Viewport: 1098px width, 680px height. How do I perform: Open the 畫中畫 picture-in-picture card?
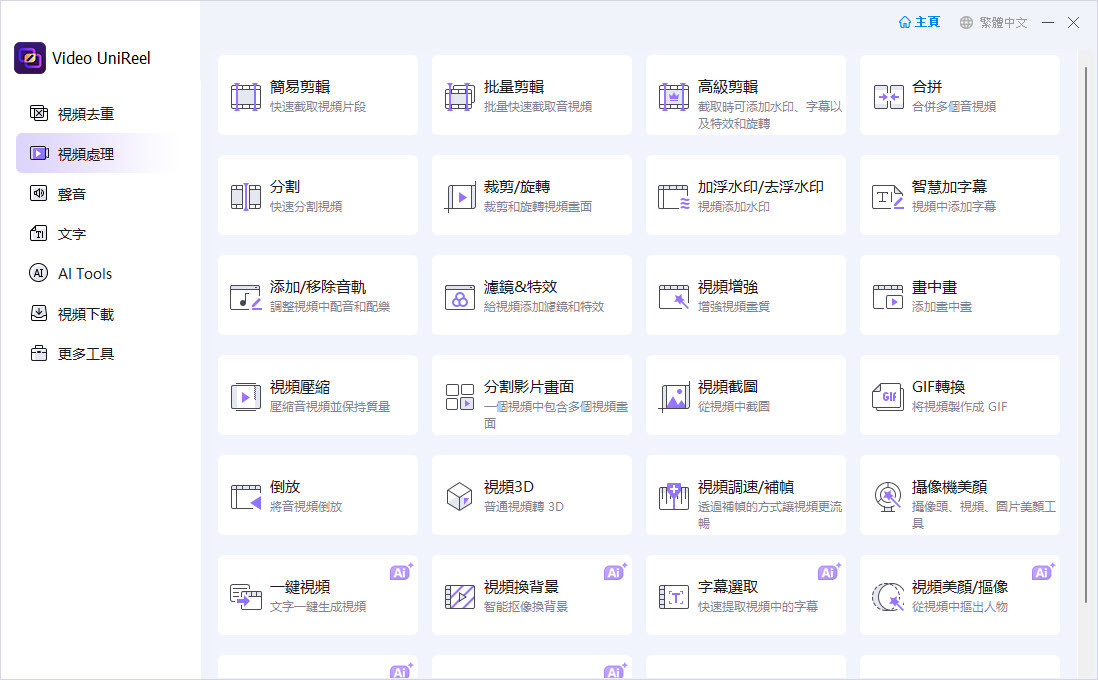pos(959,295)
